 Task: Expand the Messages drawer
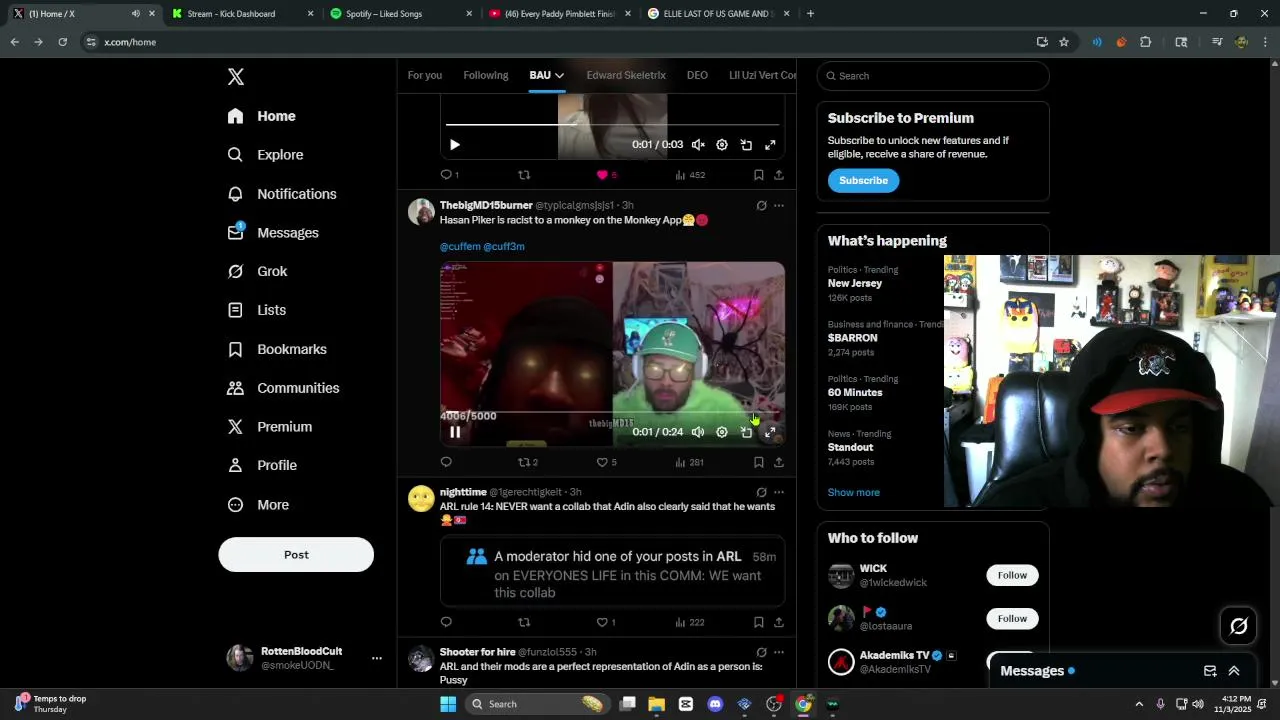1234,671
